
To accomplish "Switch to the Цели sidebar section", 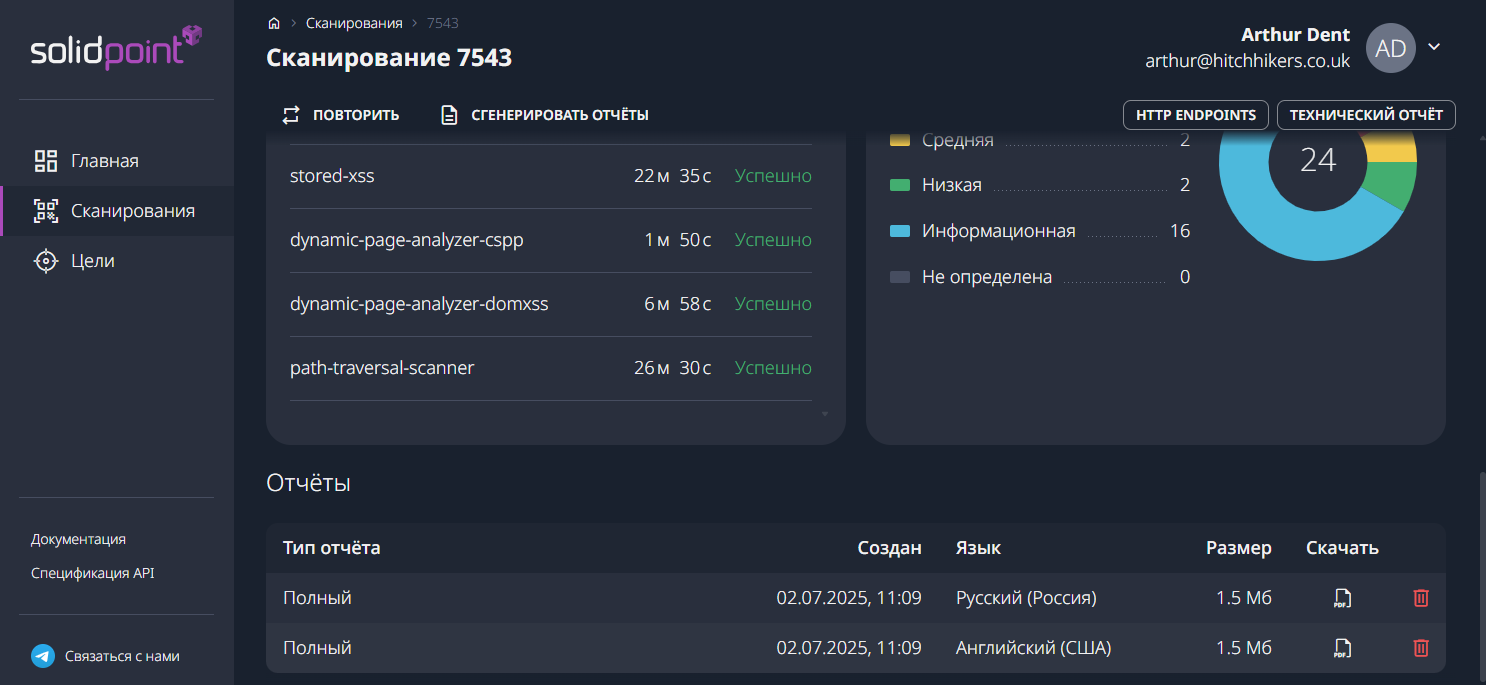I will point(93,260).
